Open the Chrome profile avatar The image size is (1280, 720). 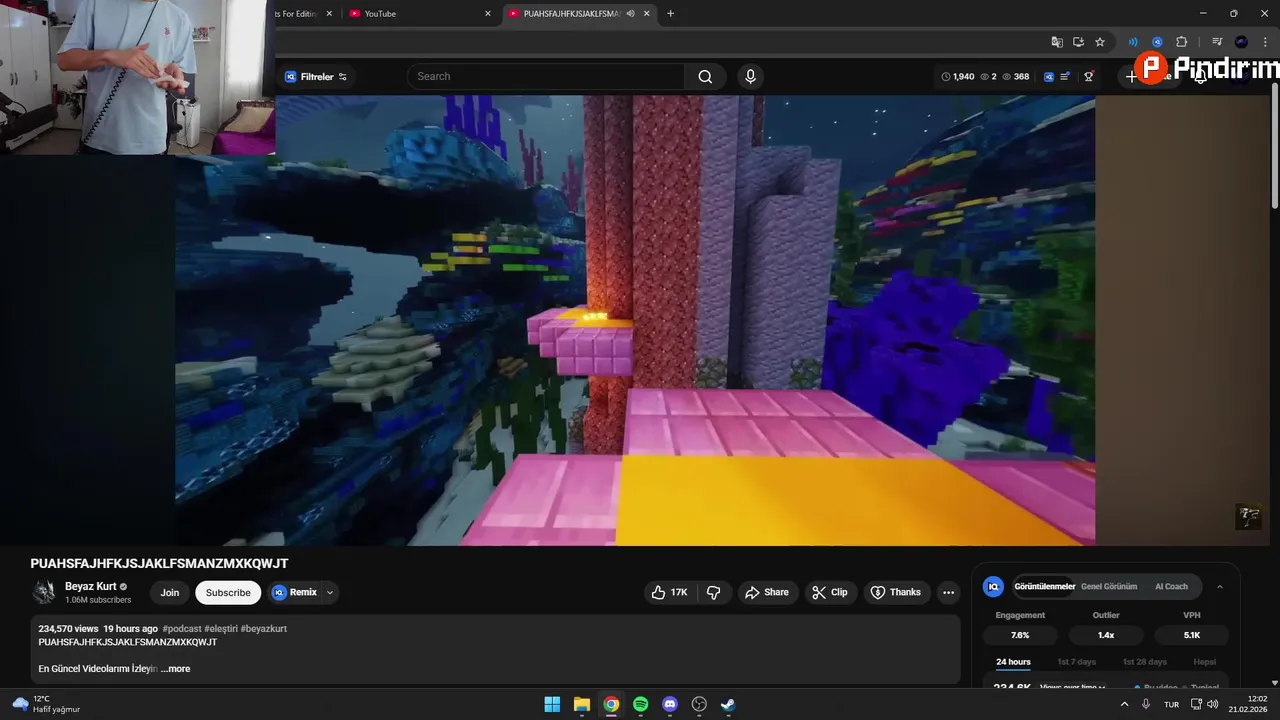pyautogui.click(x=1241, y=42)
